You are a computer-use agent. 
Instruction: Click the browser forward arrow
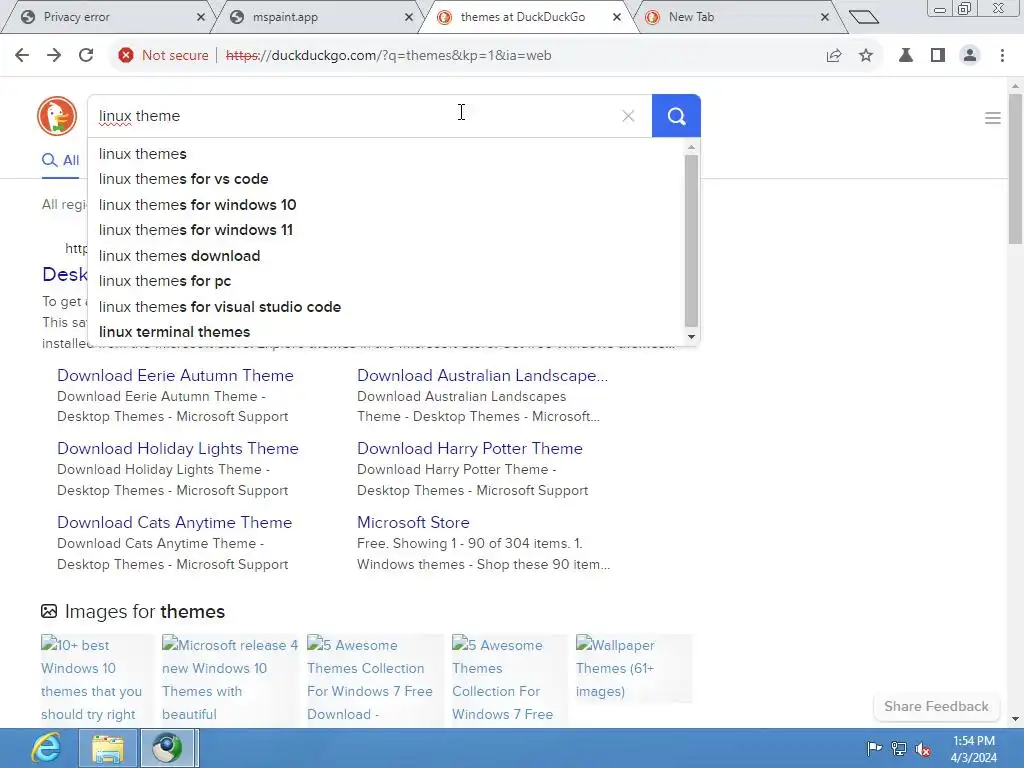(x=54, y=56)
